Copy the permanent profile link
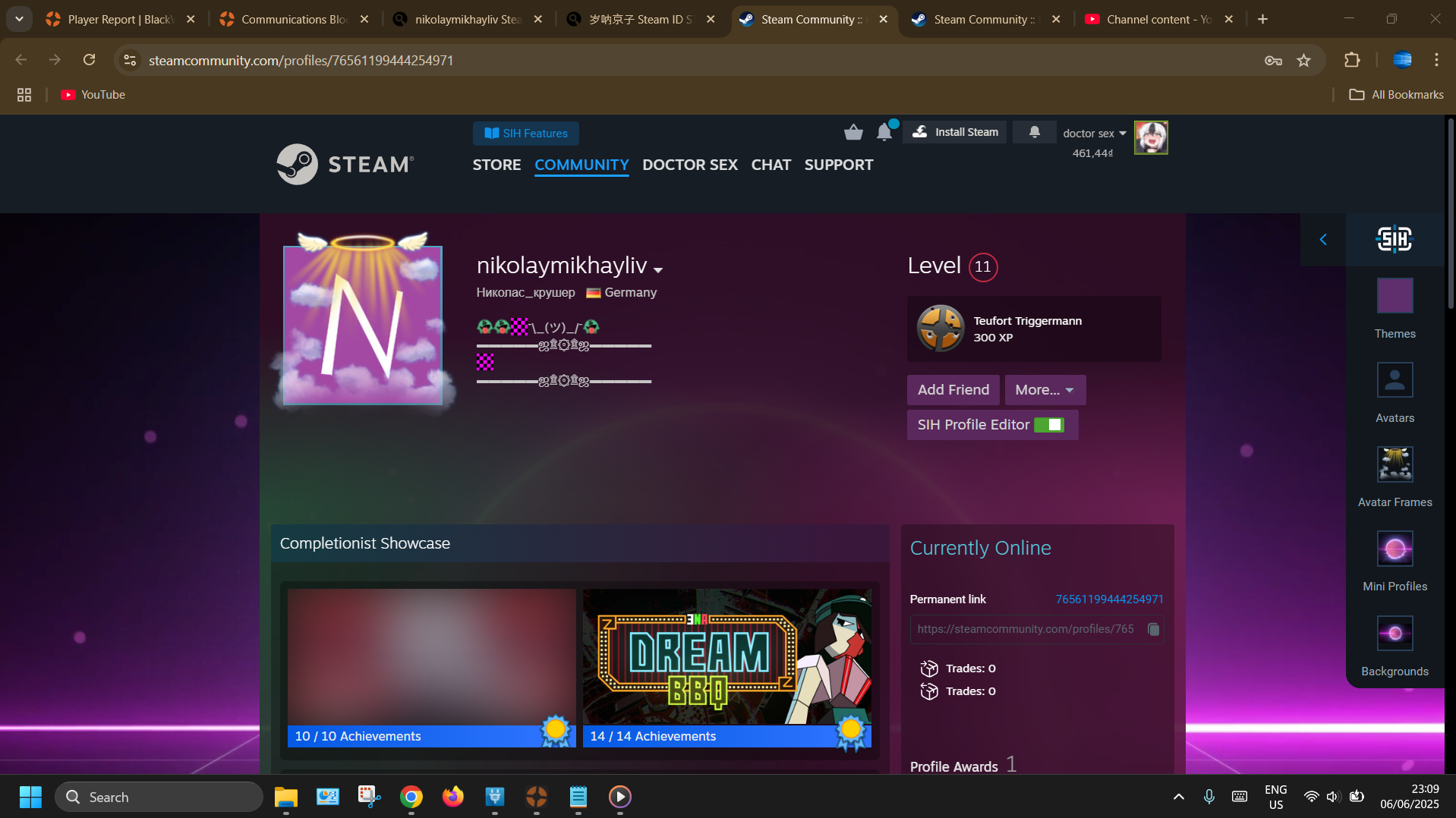This screenshot has height=818, width=1456. 1154,629
